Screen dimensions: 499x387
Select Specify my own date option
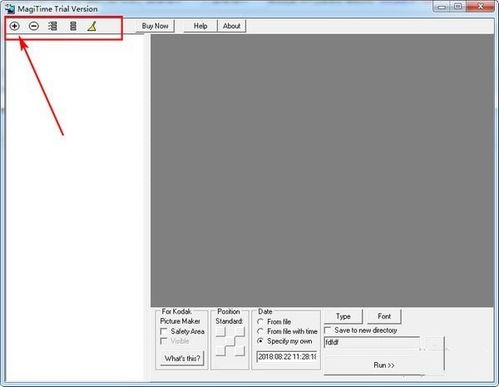coord(261,341)
